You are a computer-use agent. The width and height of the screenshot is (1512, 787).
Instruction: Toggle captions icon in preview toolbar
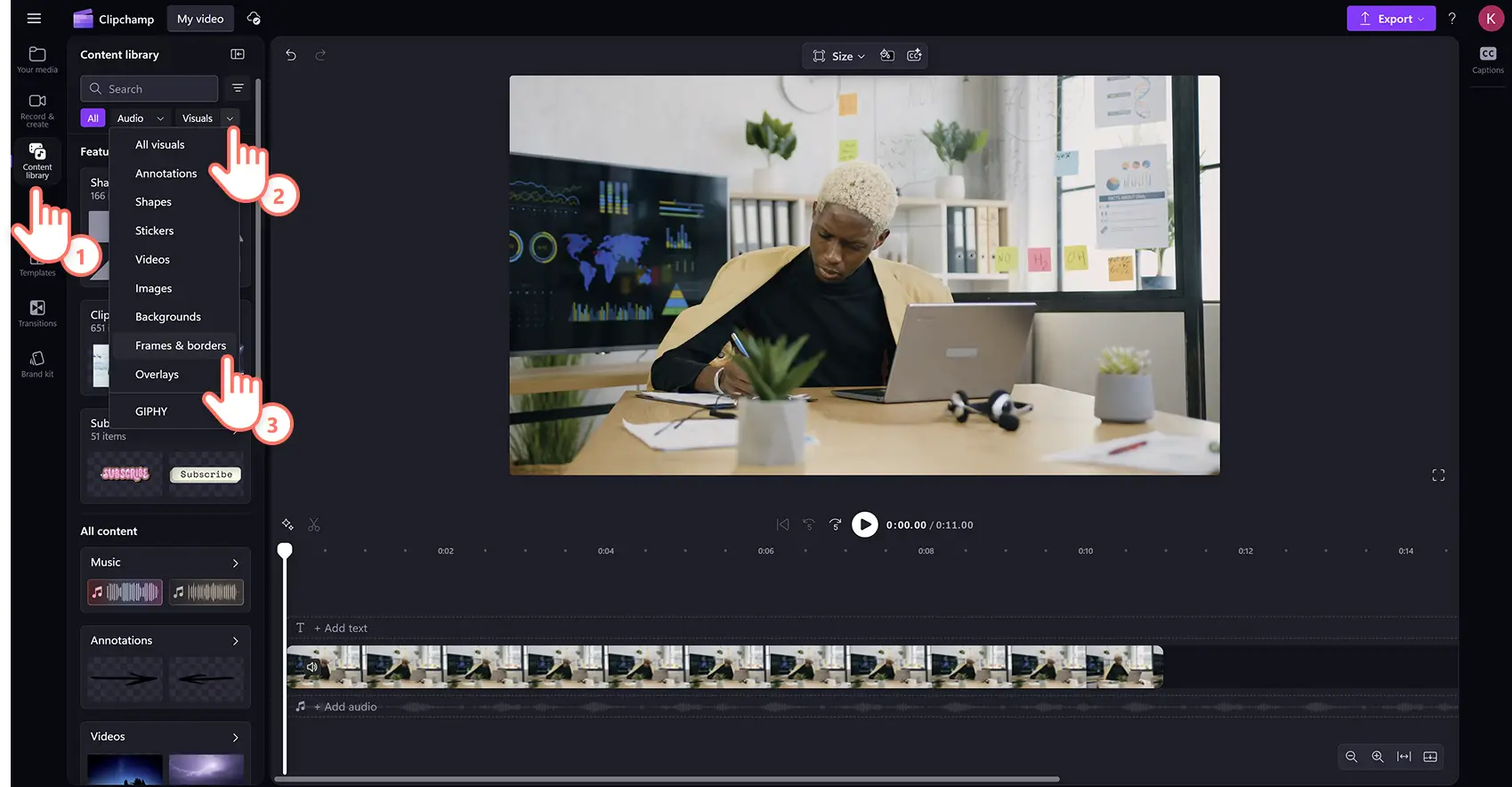pyautogui.click(x=914, y=55)
